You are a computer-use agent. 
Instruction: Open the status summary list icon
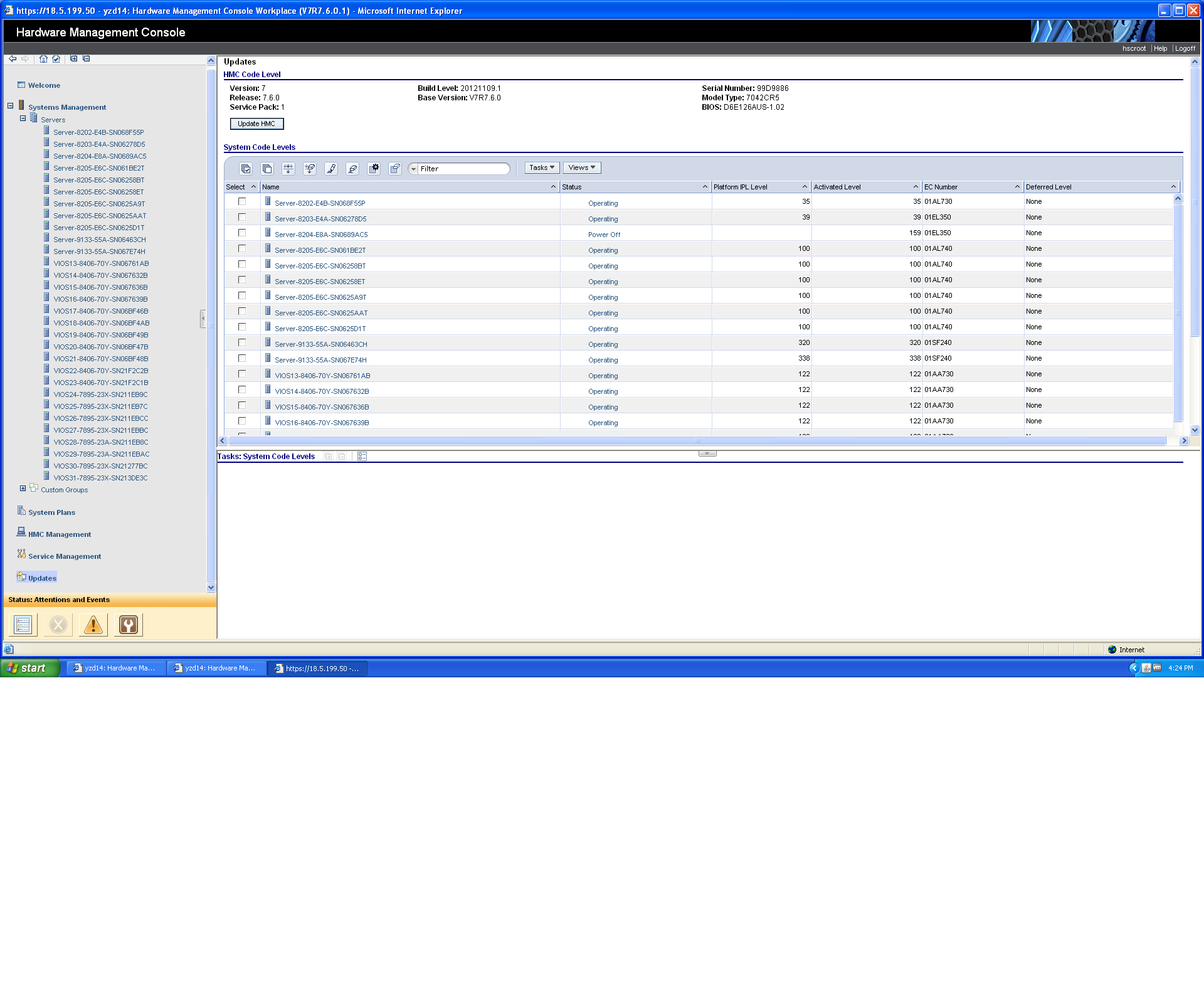(x=23, y=625)
